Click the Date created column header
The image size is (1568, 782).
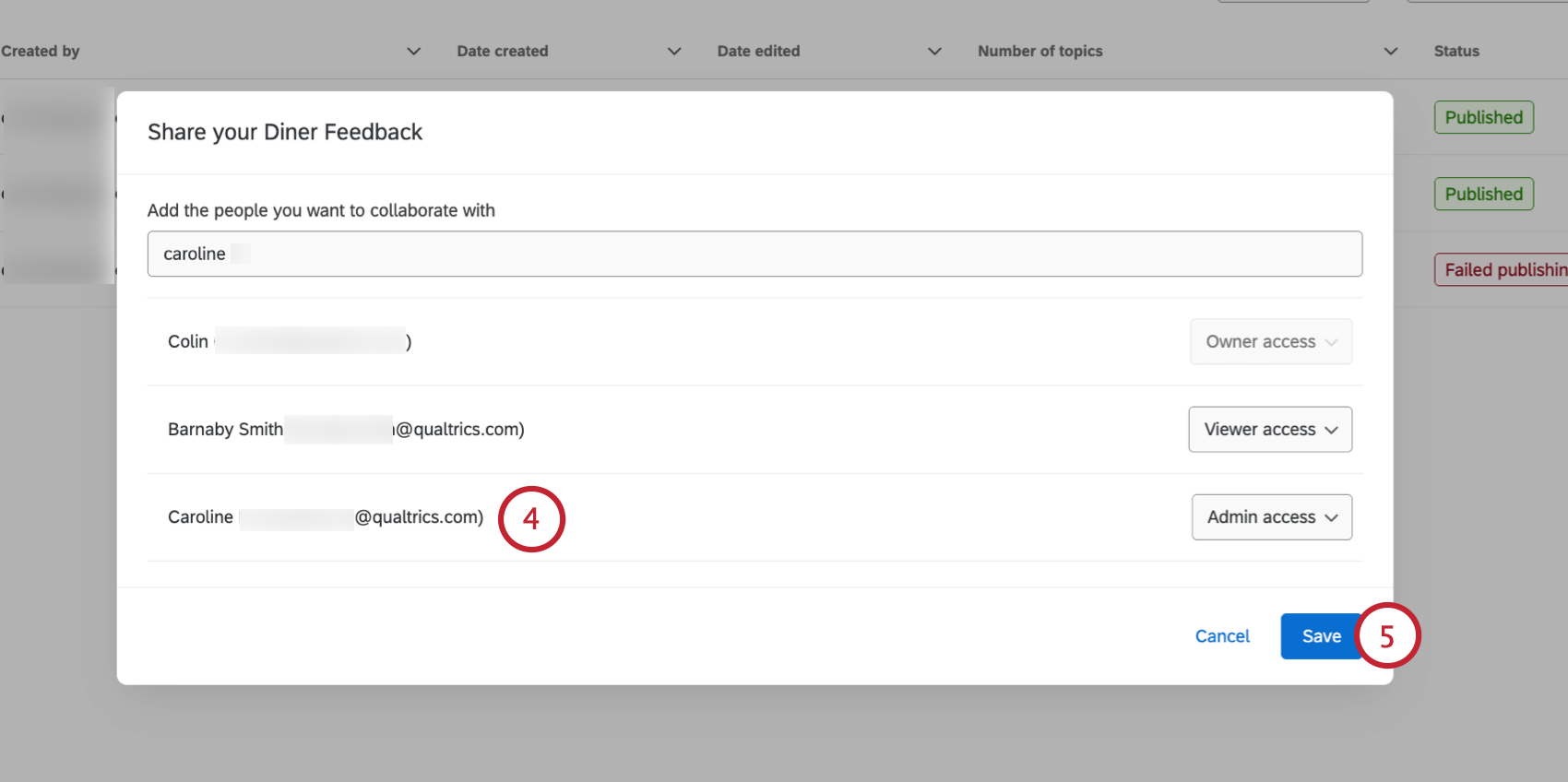503,52
